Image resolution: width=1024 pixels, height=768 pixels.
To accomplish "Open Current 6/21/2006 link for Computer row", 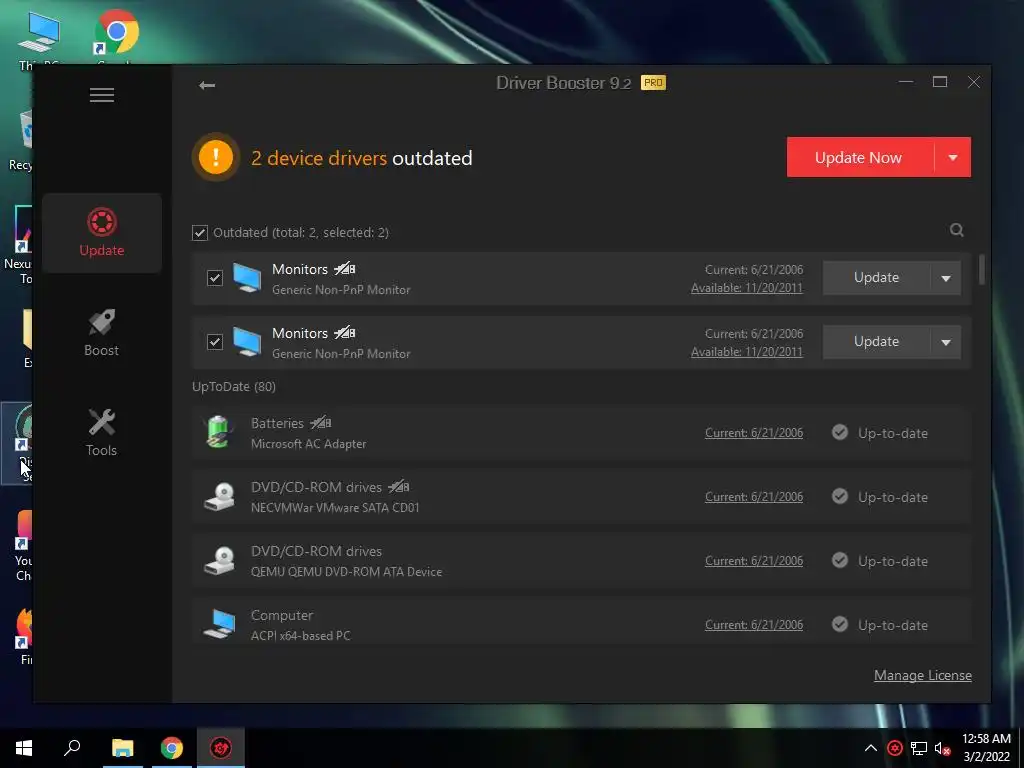I will 754,624.
